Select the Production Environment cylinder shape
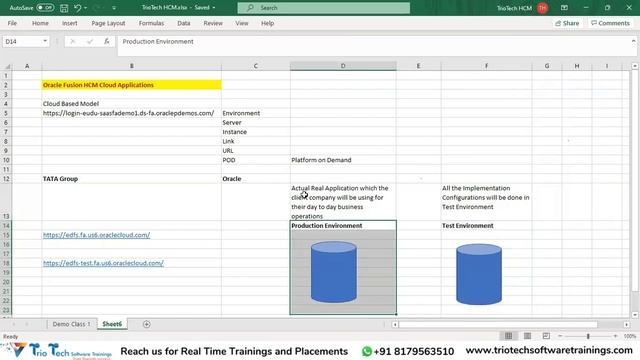 click(333, 272)
